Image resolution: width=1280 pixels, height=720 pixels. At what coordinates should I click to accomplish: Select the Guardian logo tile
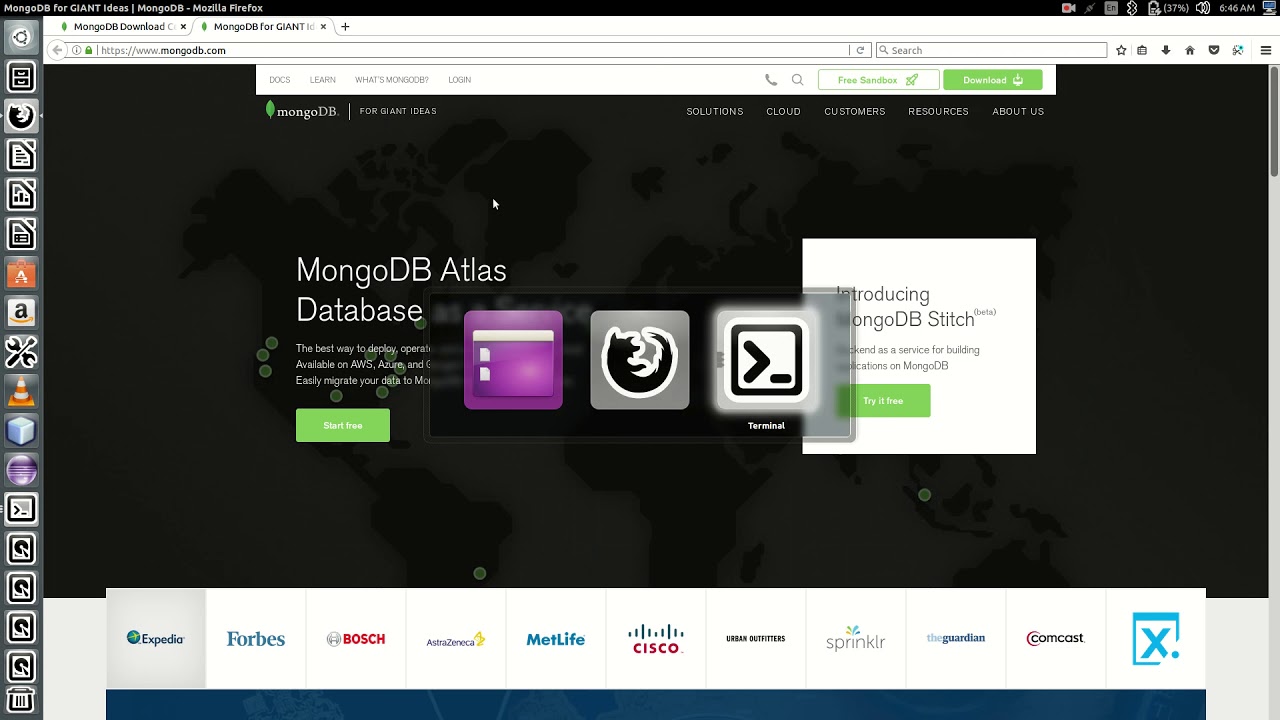[956, 638]
